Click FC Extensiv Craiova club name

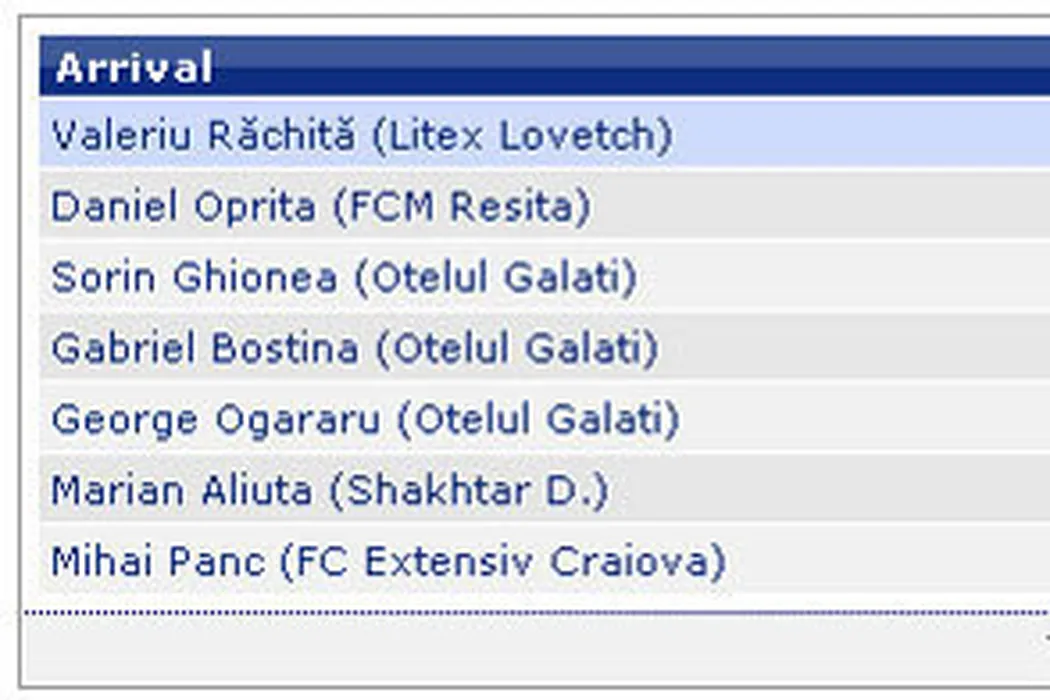[503, 562]
